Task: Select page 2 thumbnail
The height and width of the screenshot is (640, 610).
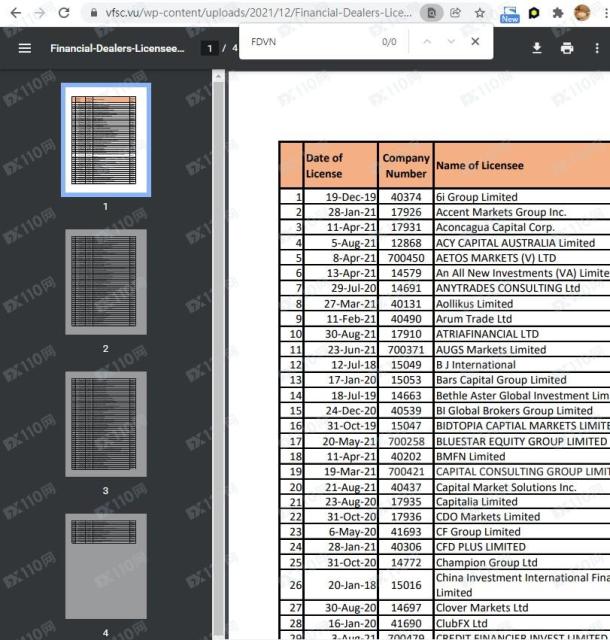Action: (x=106, y=282)
